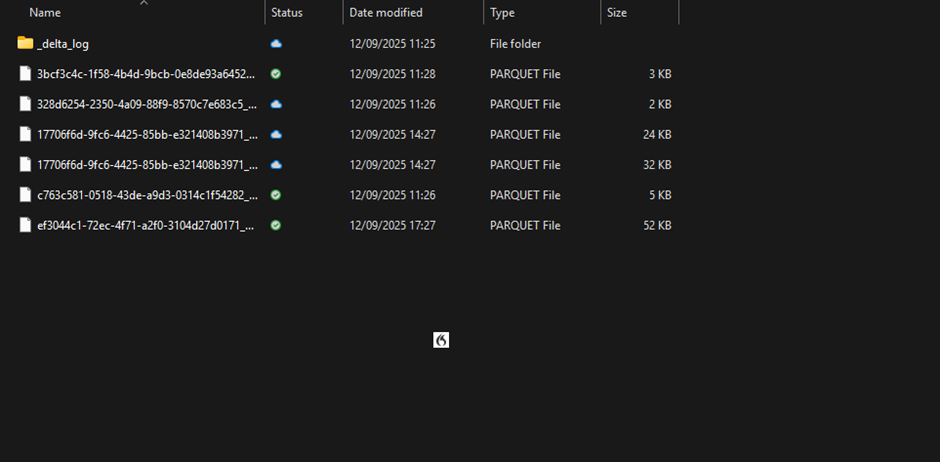This screenshot has width=940, height=462.
Task: Select the 328d6254 parquet file name
Action: click(146, 104)
